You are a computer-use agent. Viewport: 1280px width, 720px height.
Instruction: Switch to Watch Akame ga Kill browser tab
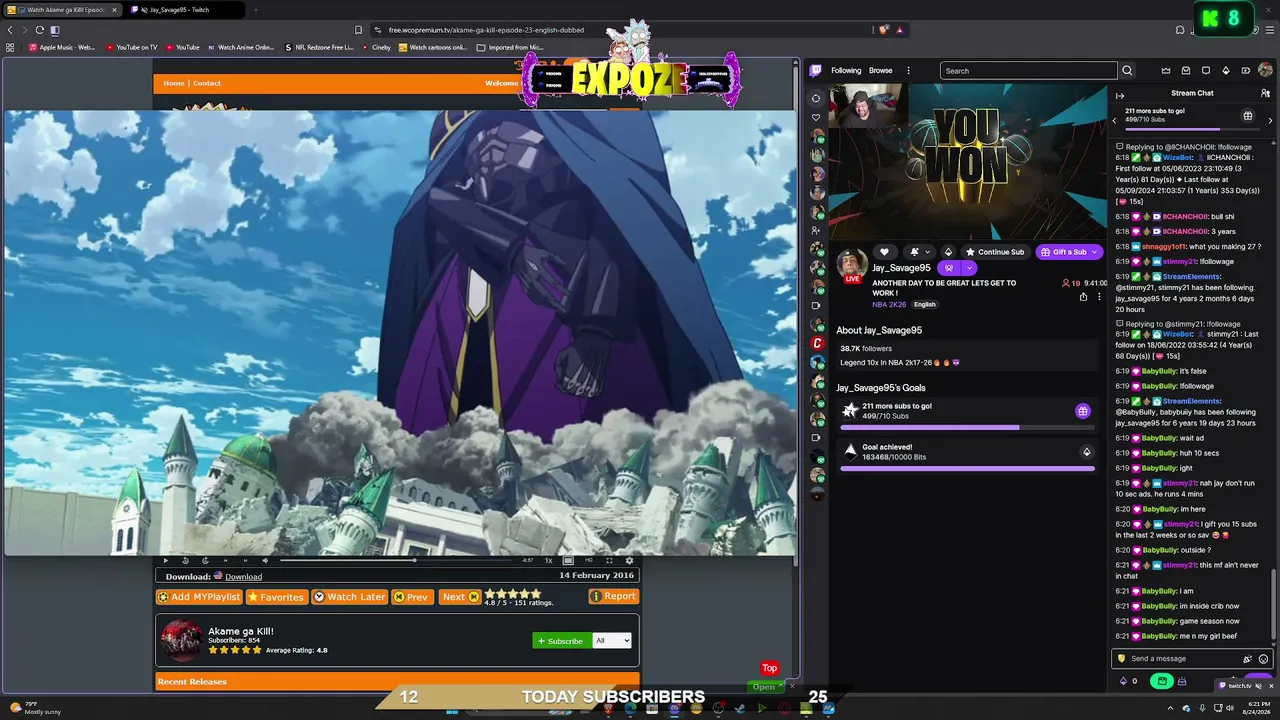[63, 10]
